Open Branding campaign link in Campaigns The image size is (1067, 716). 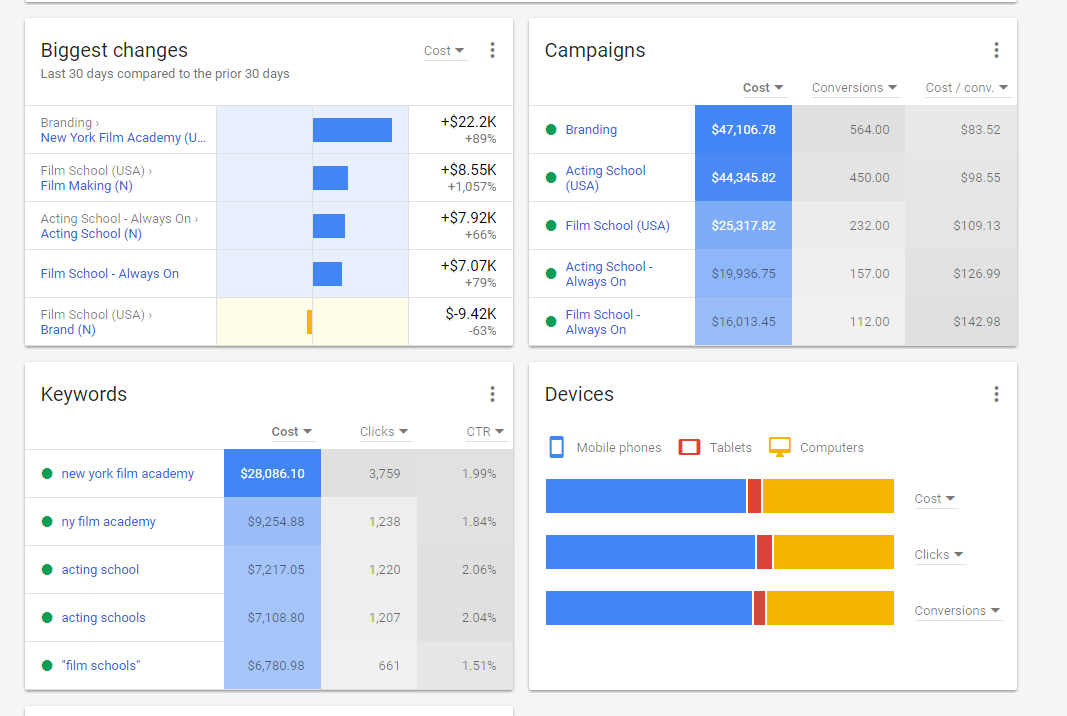591,129
